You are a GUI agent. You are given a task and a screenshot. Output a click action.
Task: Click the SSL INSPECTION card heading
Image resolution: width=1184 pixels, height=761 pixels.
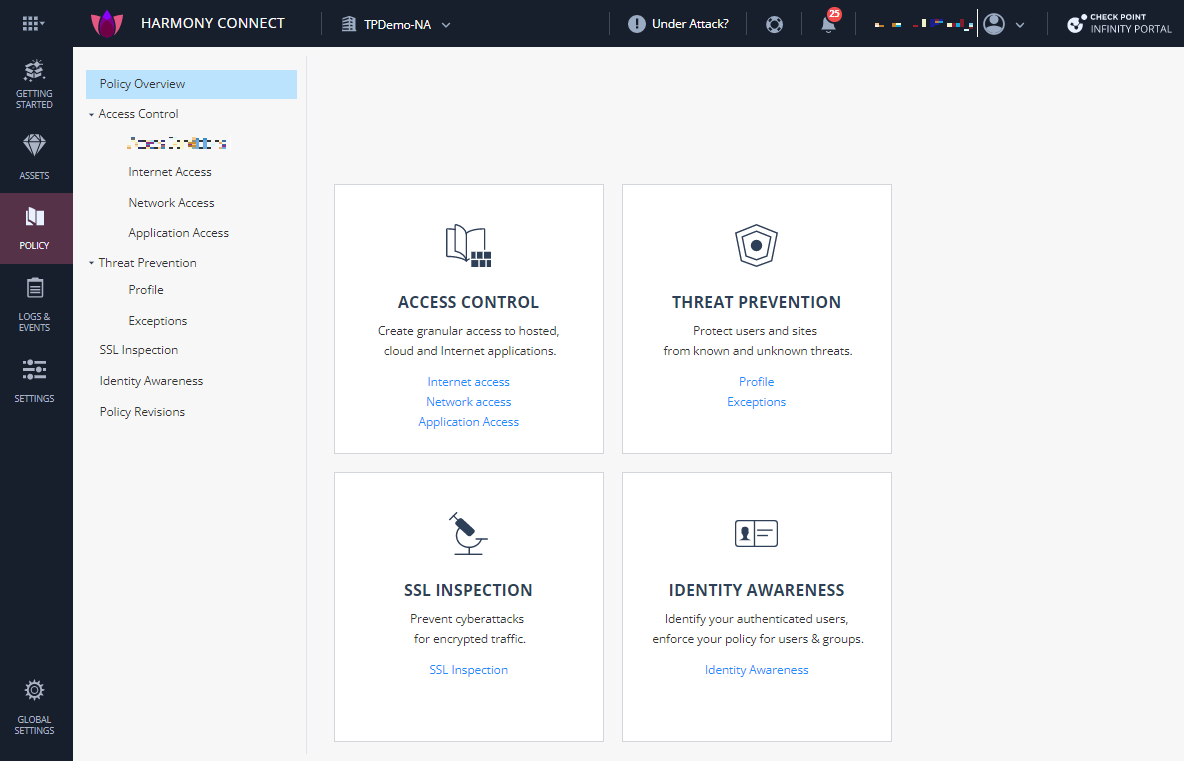point(468,590)
